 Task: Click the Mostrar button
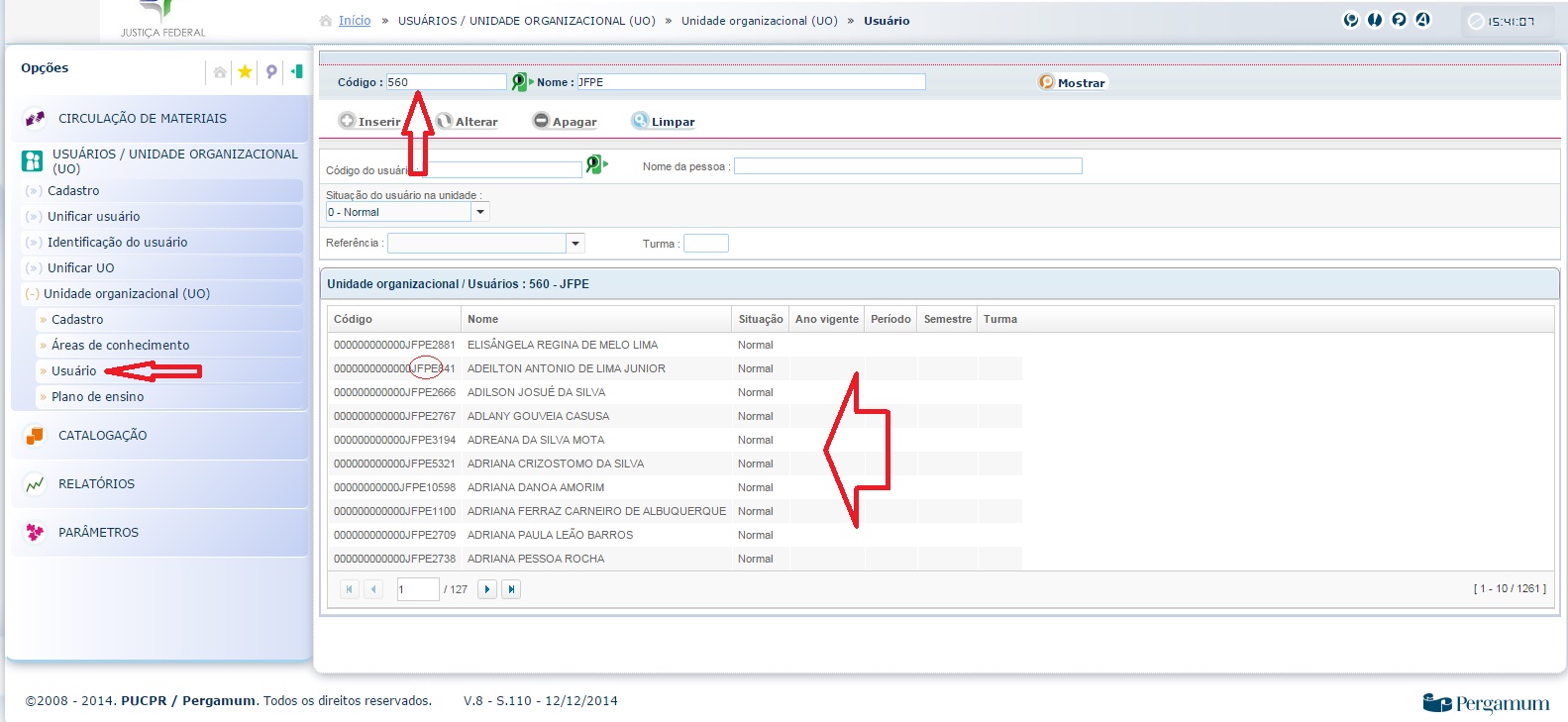[x=1072, y=83]
